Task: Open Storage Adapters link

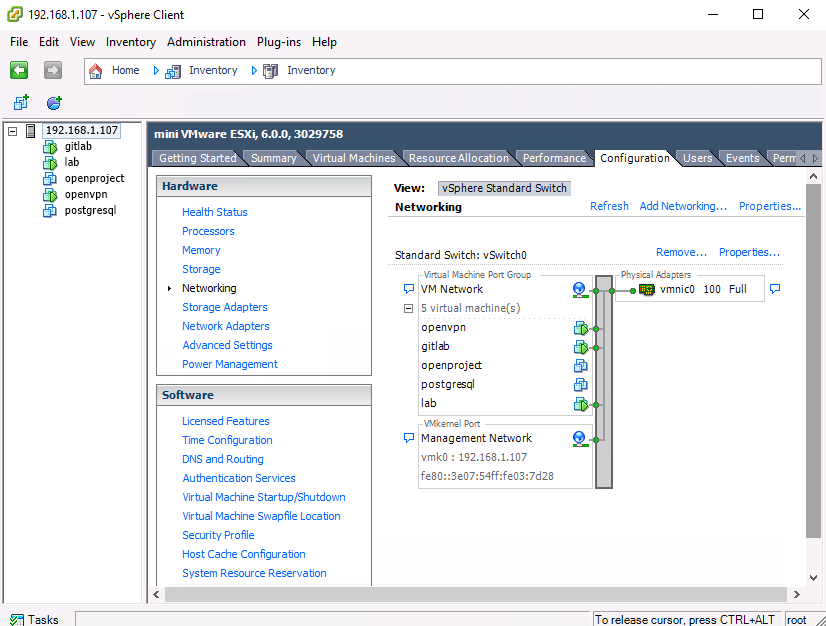Action: pos(224,307)
